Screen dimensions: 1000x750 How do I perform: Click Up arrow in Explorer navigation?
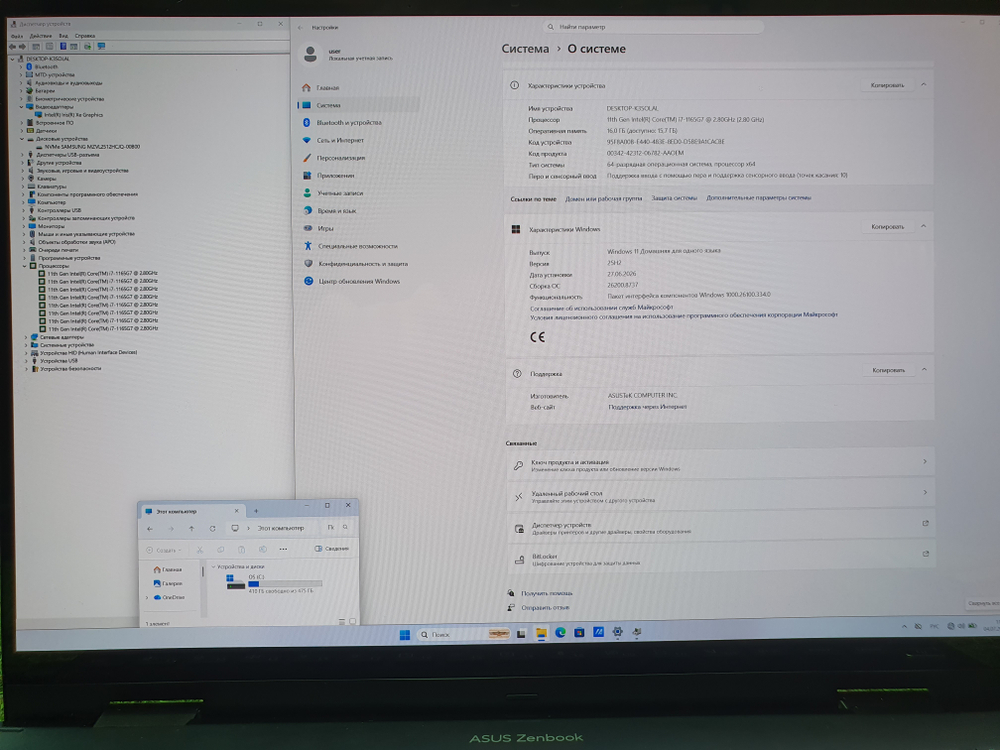click(x=191, y=528)
